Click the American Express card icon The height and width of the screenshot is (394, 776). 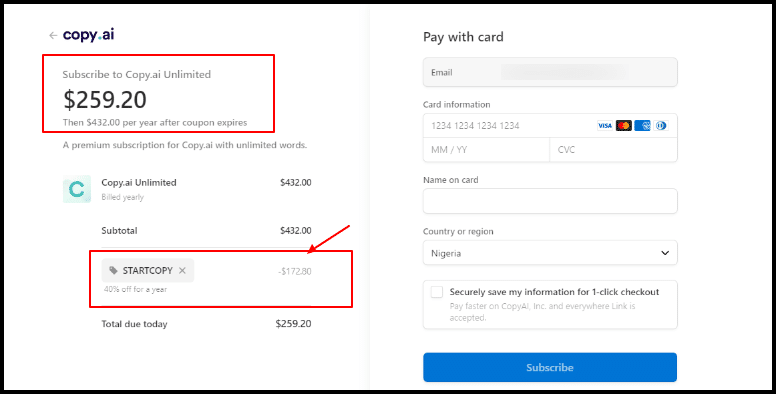tap(642, 126)
